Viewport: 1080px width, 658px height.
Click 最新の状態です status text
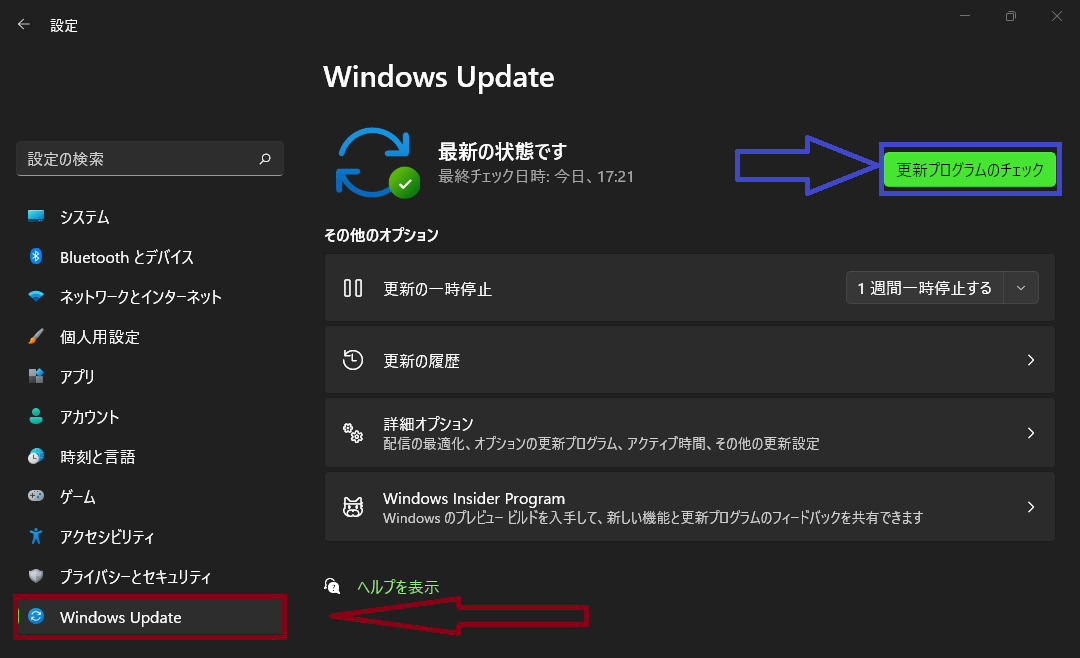point(502,151)
